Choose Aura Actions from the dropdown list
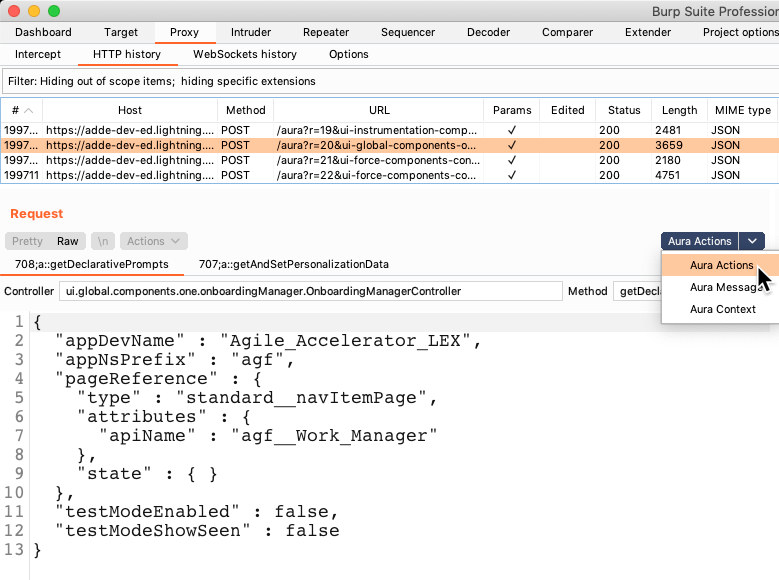779x580 pixels. click(721, 265)
